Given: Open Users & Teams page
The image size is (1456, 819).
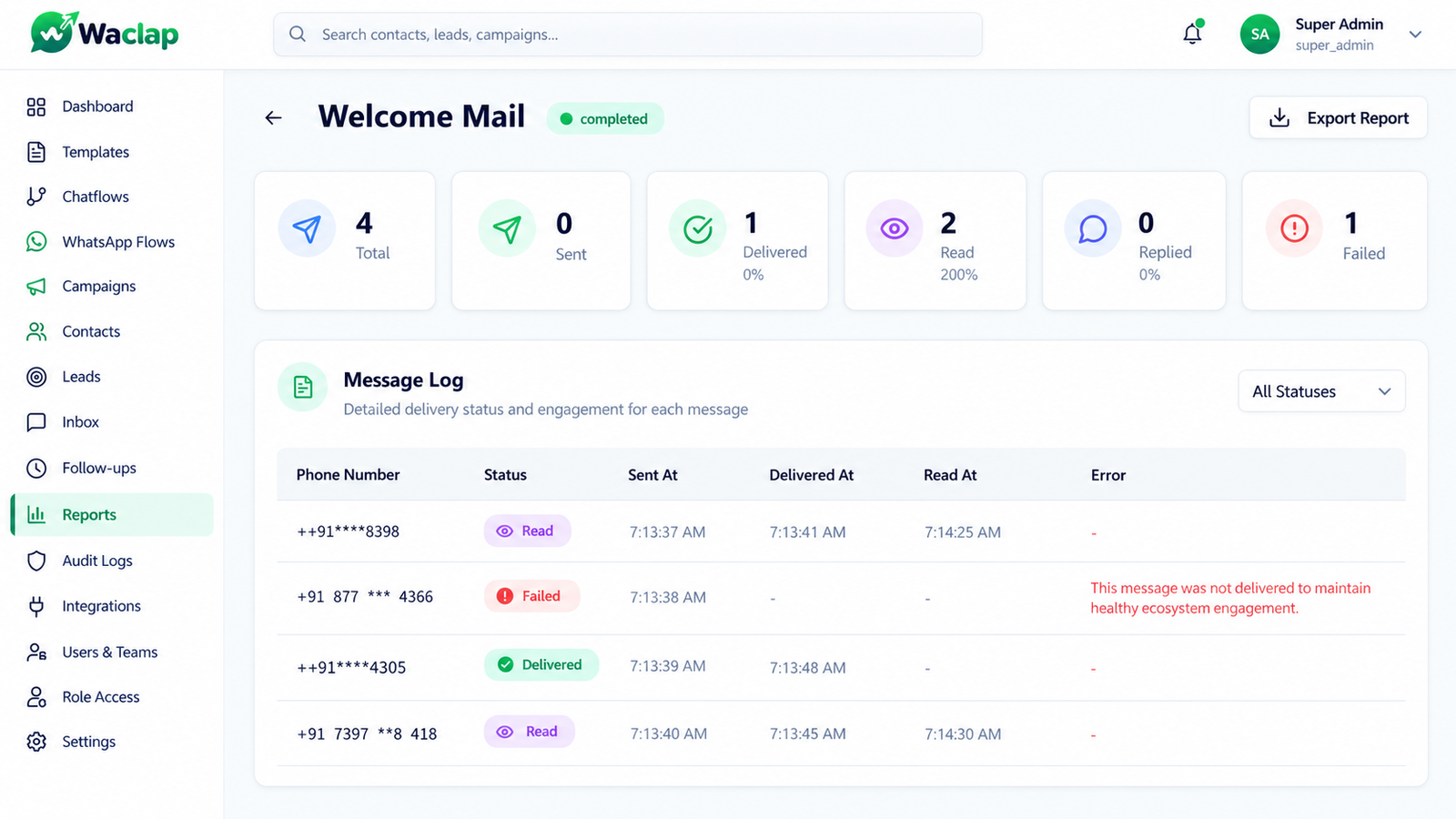Looking at the screenshot, I should 112,652.
